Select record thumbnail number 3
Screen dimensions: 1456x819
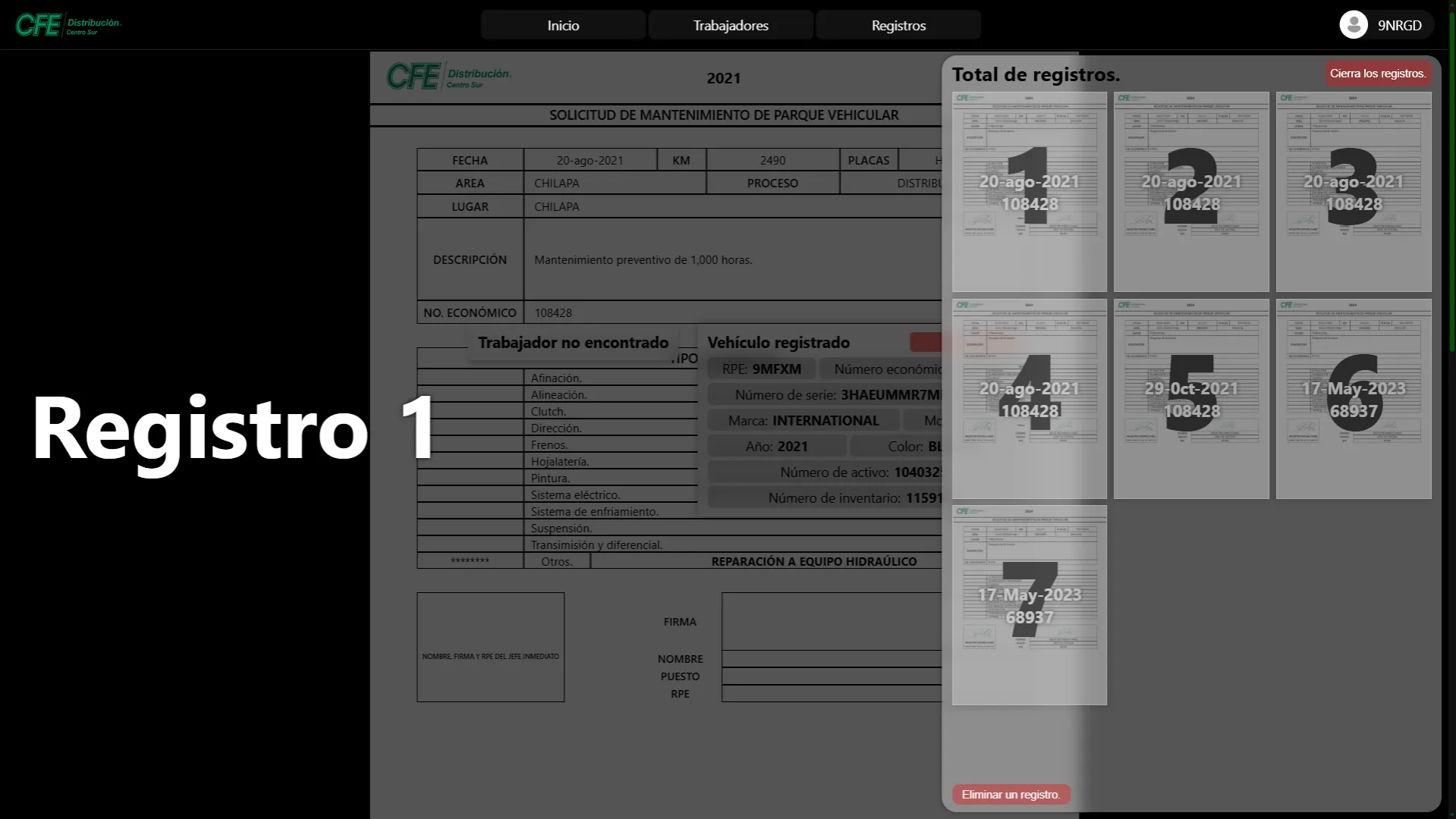point(1354,192)
